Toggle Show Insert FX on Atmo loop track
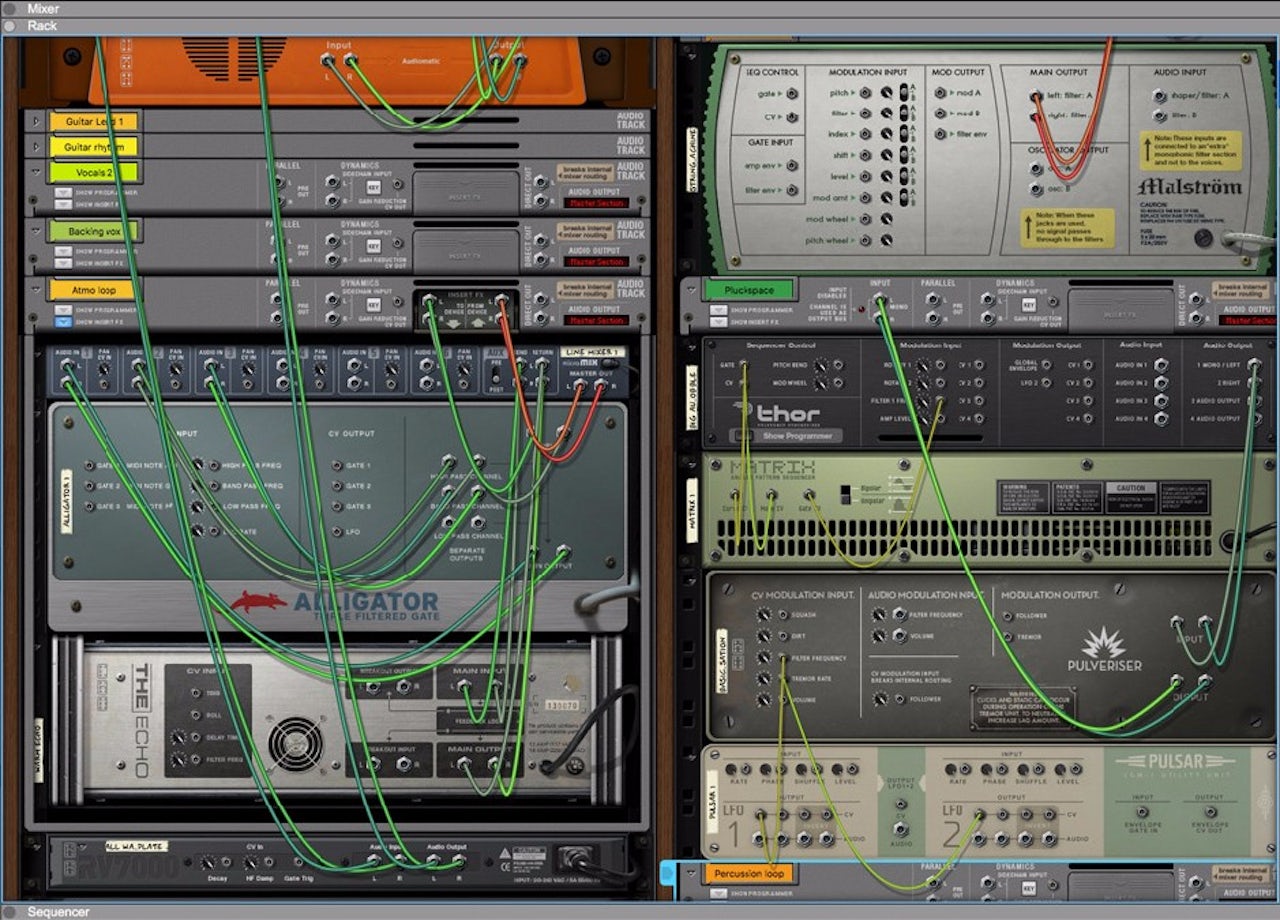1280x920 pixels. point(63,322)
